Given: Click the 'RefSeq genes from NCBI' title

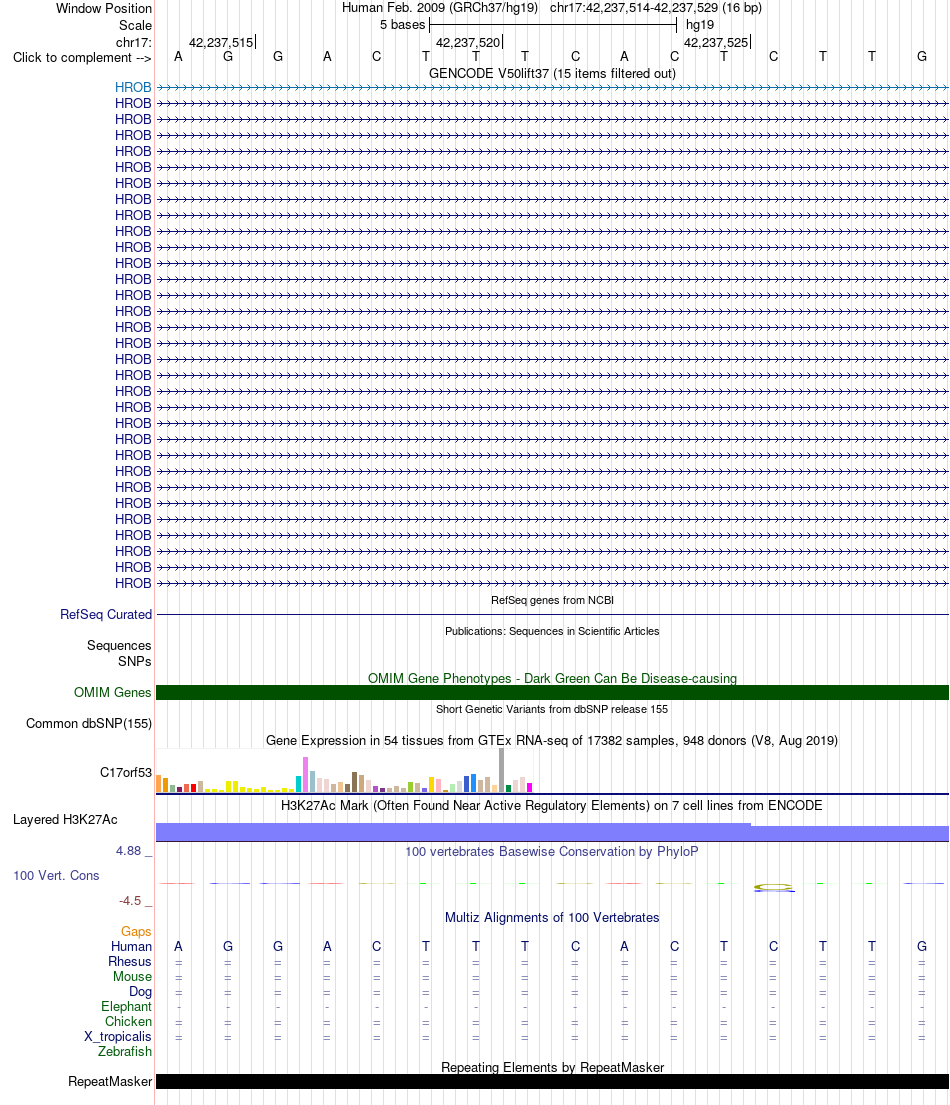Looking at the screenshot, I should [x=553, y=600].
